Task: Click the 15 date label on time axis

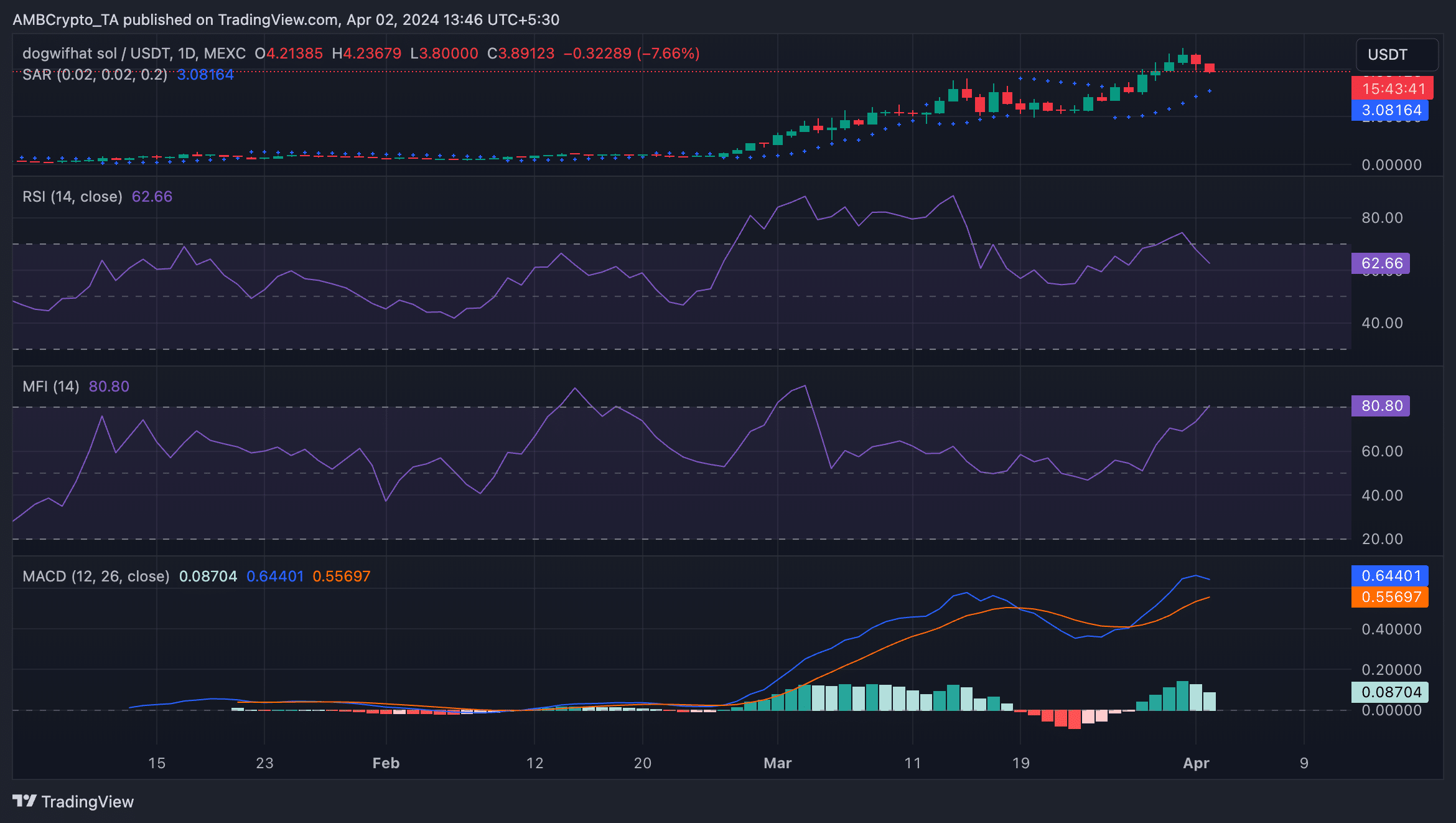Action: [x=157, y=763]
